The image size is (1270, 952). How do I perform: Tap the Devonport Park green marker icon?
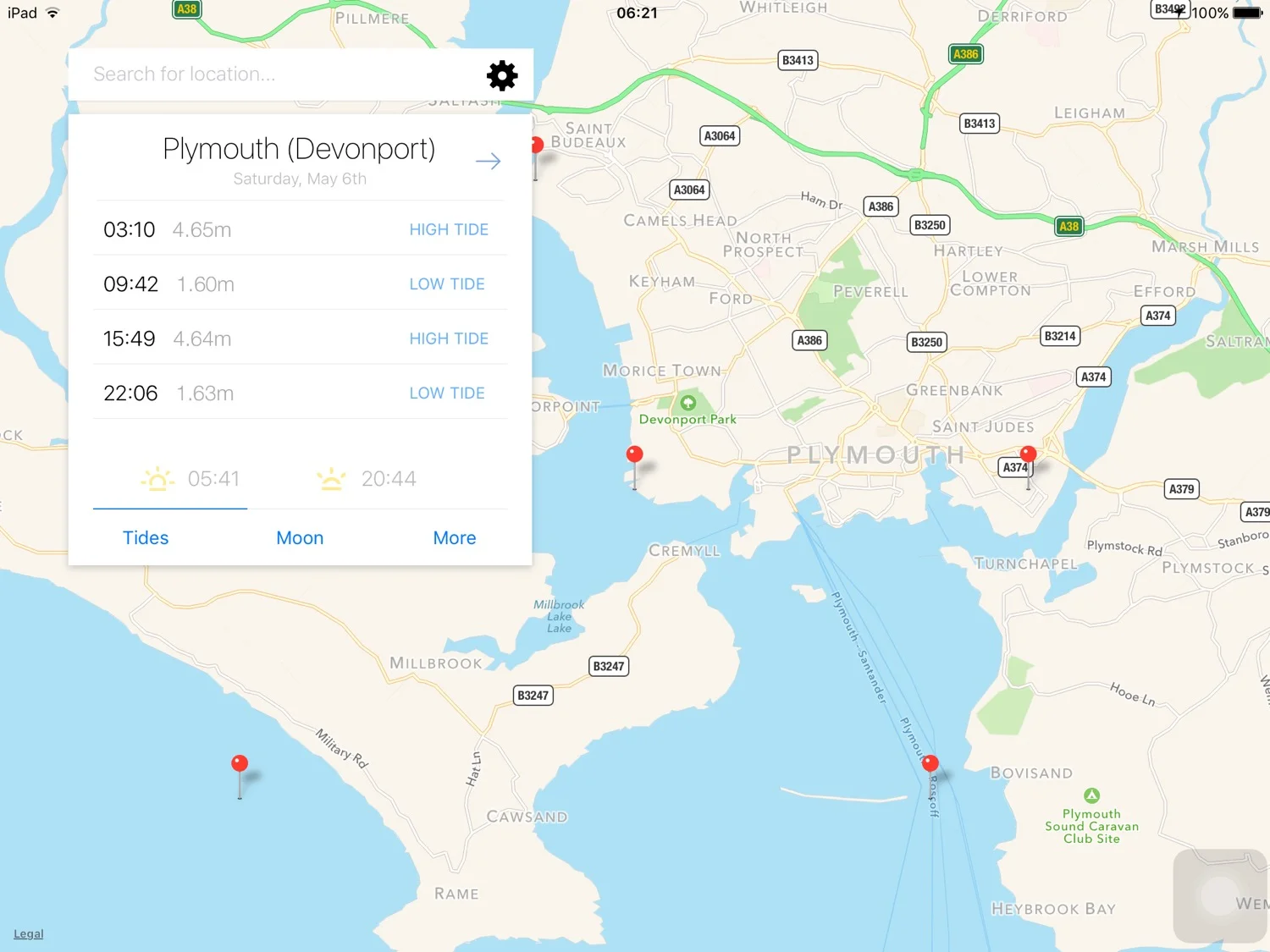click(688, 403)
